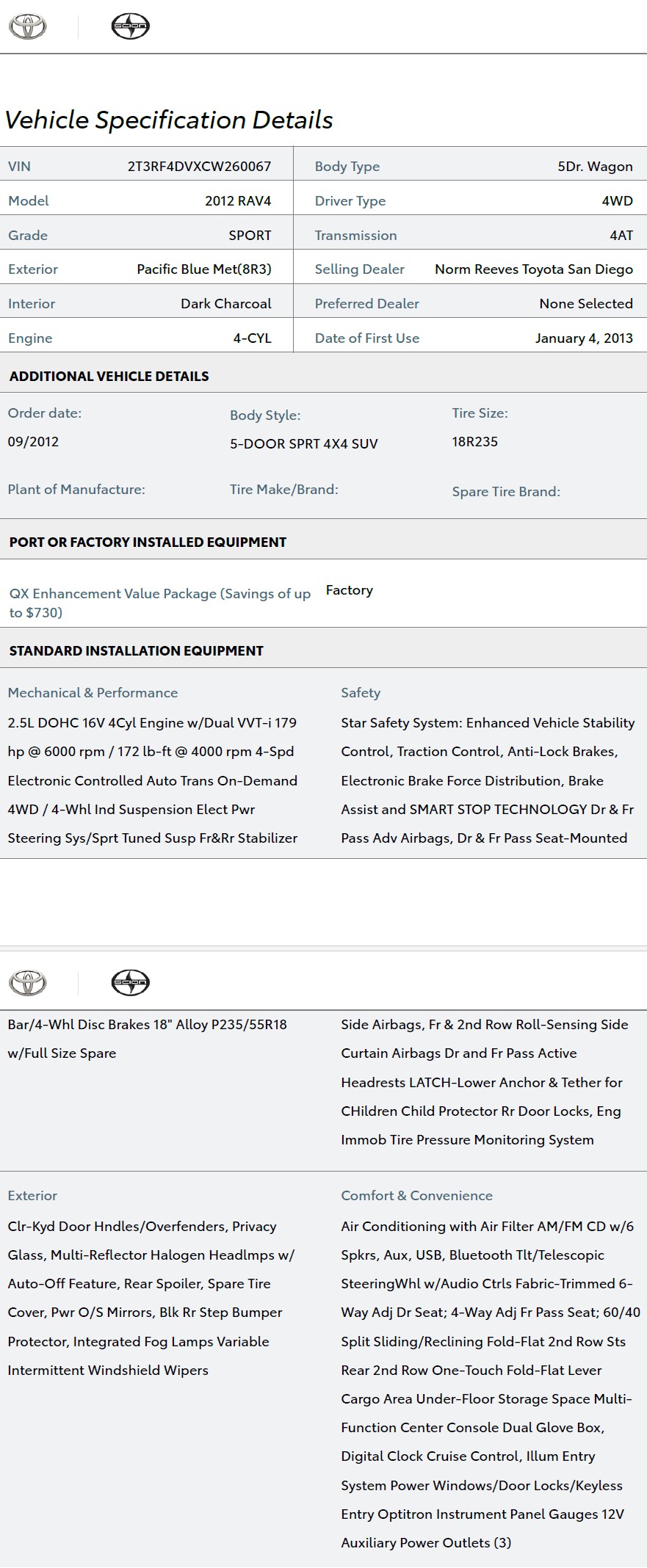
Task: Click the Interior value 'Dark Charcoal'
Action: coord(226,304)
